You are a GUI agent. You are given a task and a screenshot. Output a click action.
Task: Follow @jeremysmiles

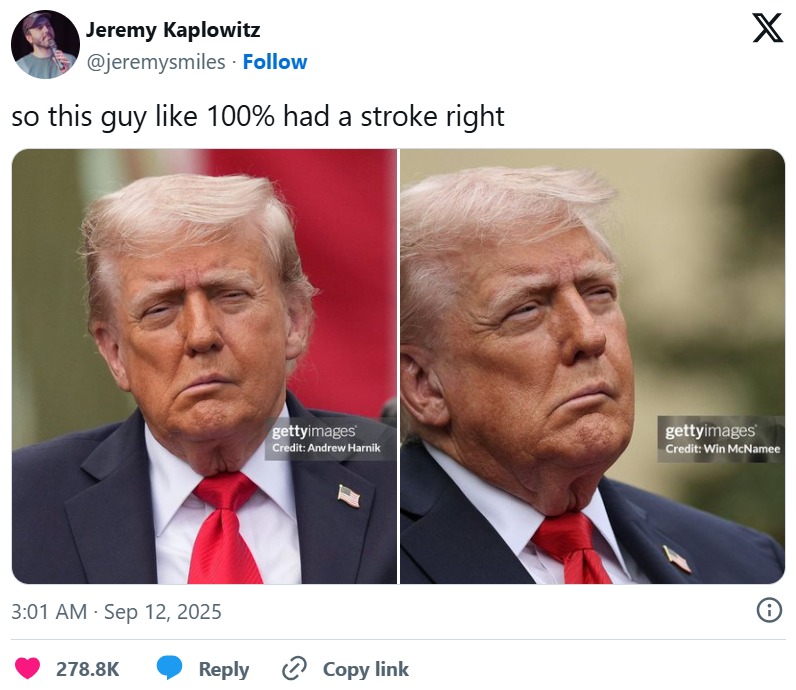pyautogui.click(x=275, y=62)
